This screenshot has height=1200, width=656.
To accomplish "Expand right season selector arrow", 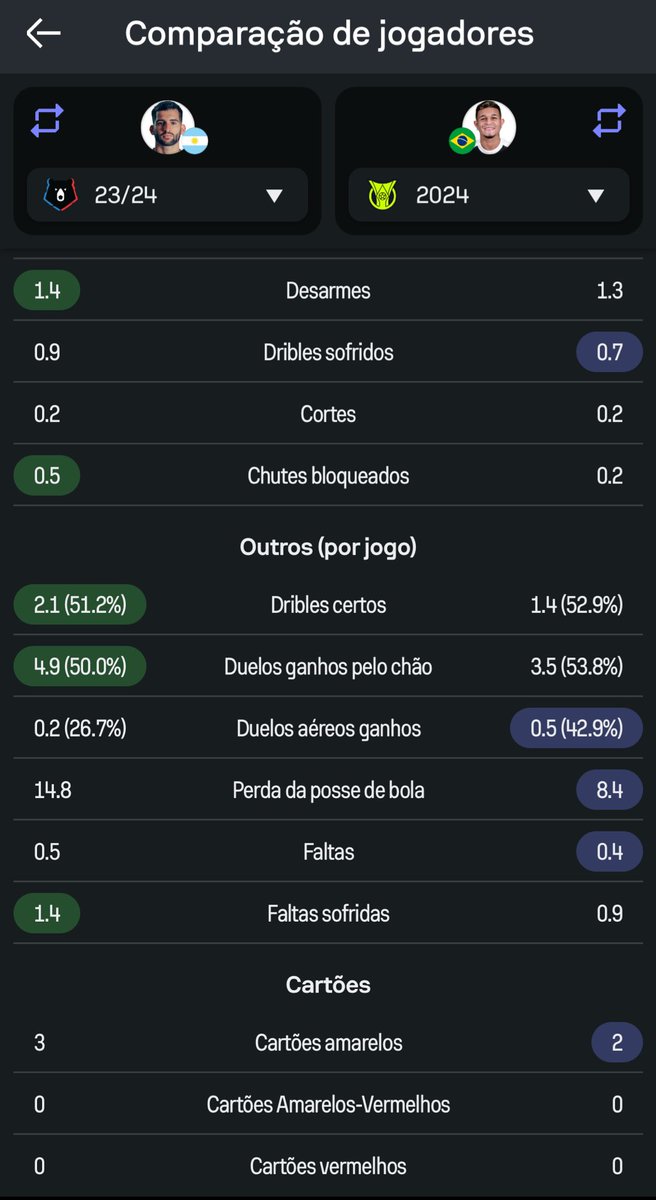I will (596, 196).
